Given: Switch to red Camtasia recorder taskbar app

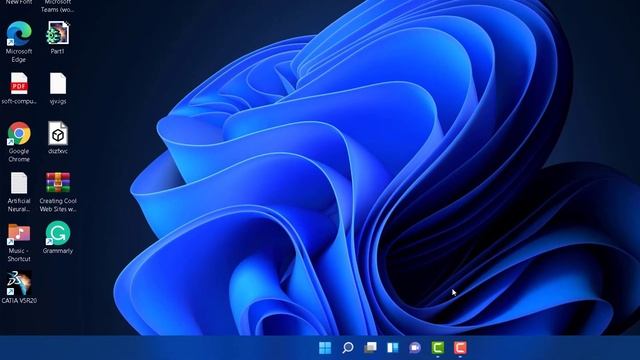Looking at the screenshot, I should click(x=460, y=348).
